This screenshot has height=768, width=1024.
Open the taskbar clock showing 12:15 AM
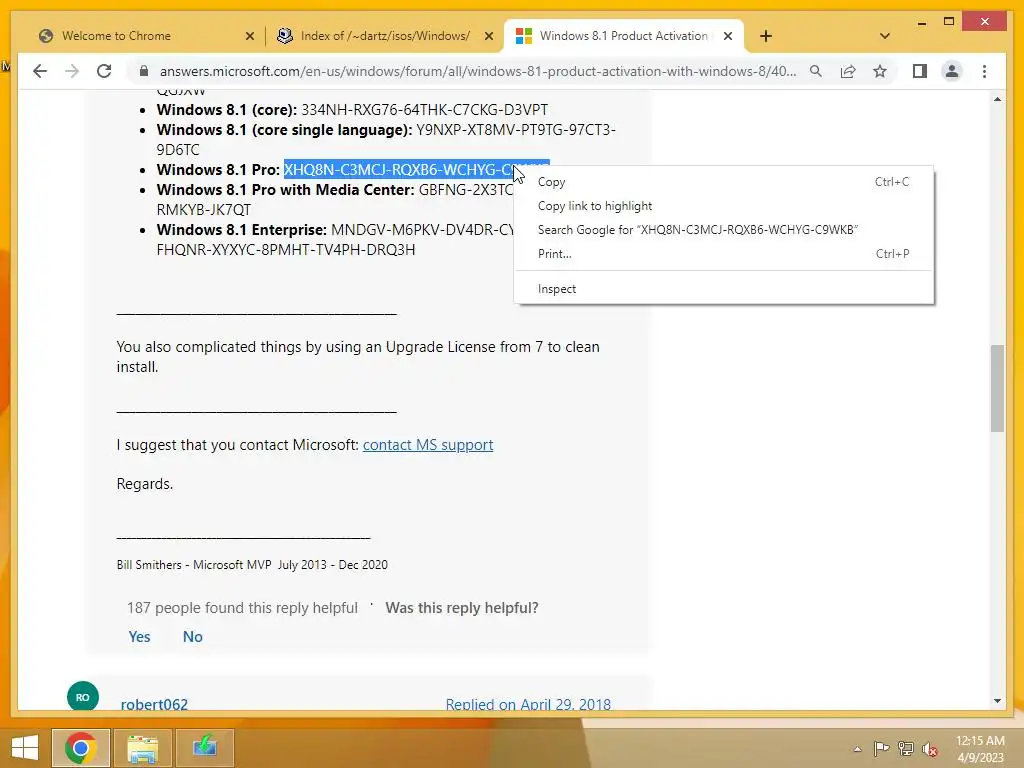coord(980,749)
